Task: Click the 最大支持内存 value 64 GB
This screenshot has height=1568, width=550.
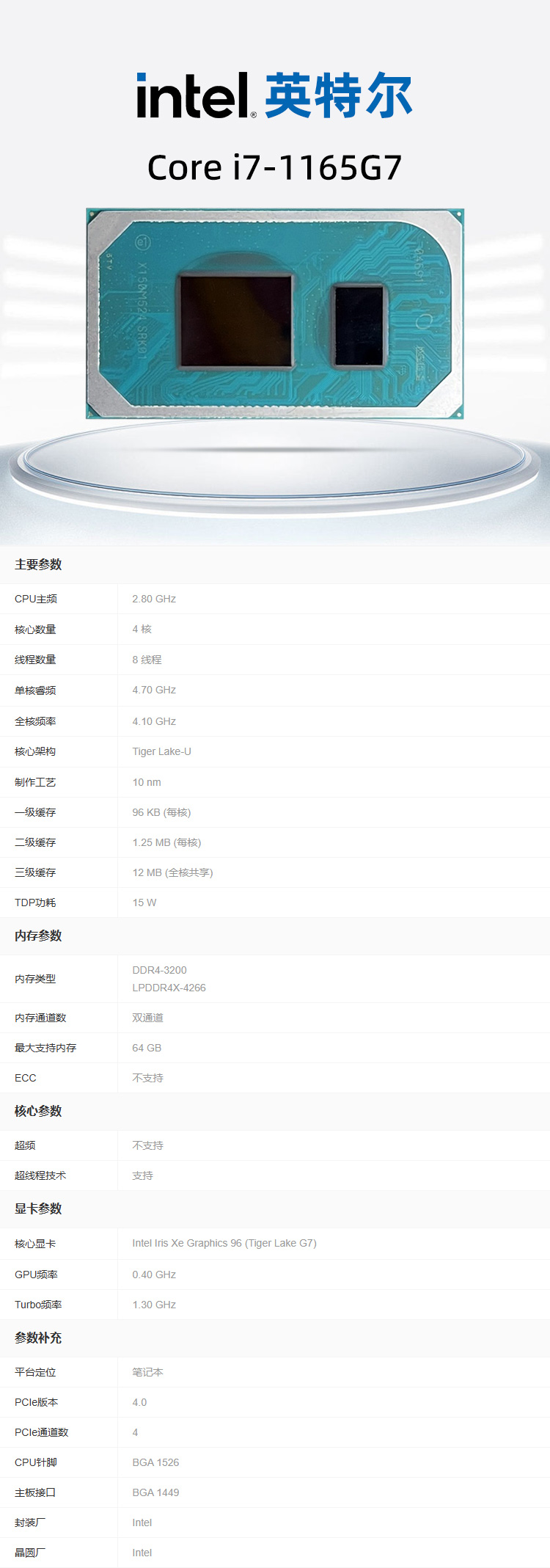Action: point(147,1048)
